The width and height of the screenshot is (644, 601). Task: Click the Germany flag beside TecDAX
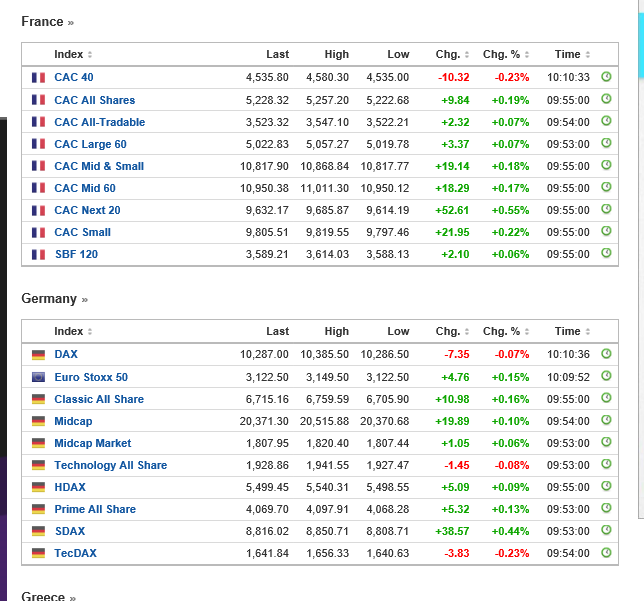tap(38, 553)
